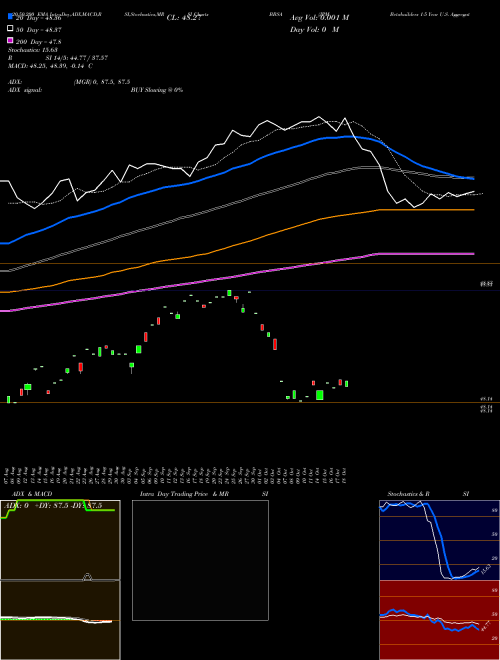Image resolution: width=500 pixels, height=660 pixels.
Task: Click the MACD values readout line
Action: tap(51, 66)
